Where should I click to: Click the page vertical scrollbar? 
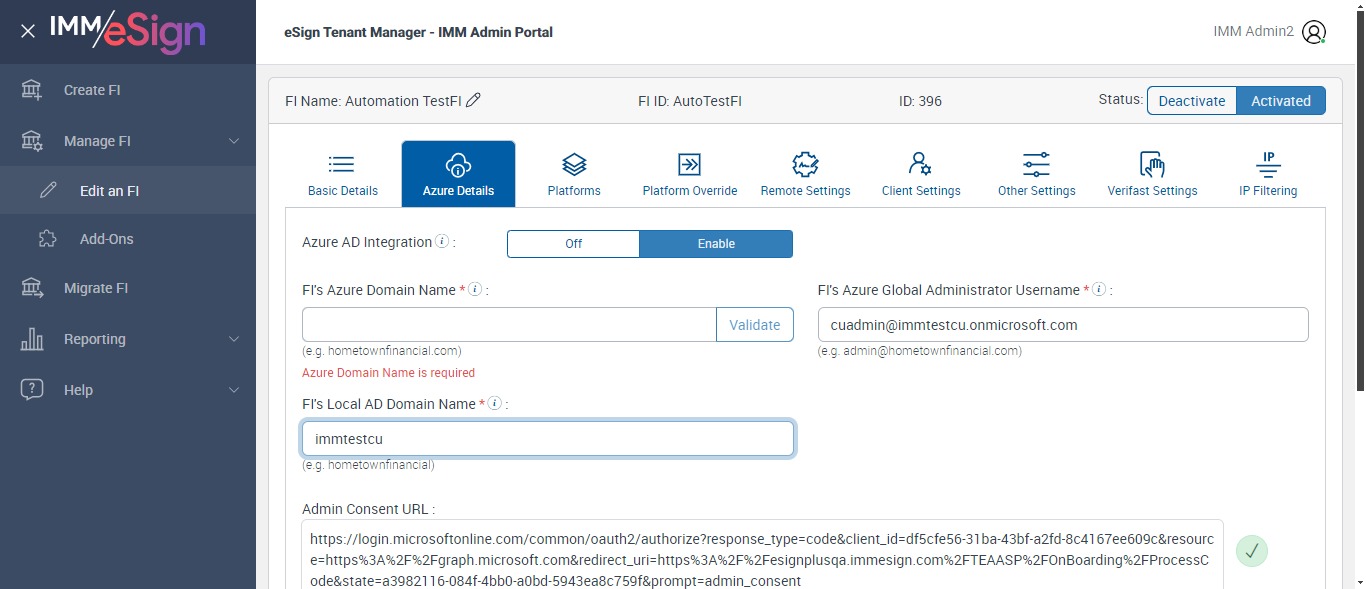tap(1360, 200)
